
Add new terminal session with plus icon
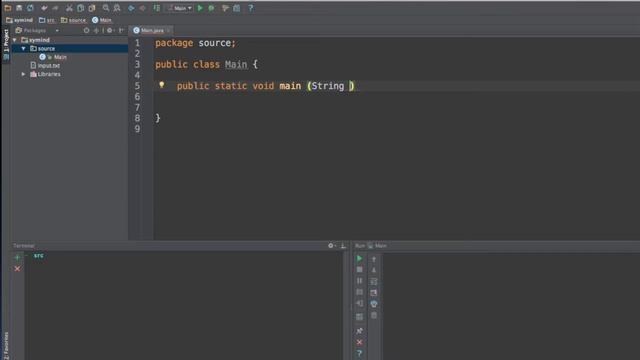click(17, 258)
